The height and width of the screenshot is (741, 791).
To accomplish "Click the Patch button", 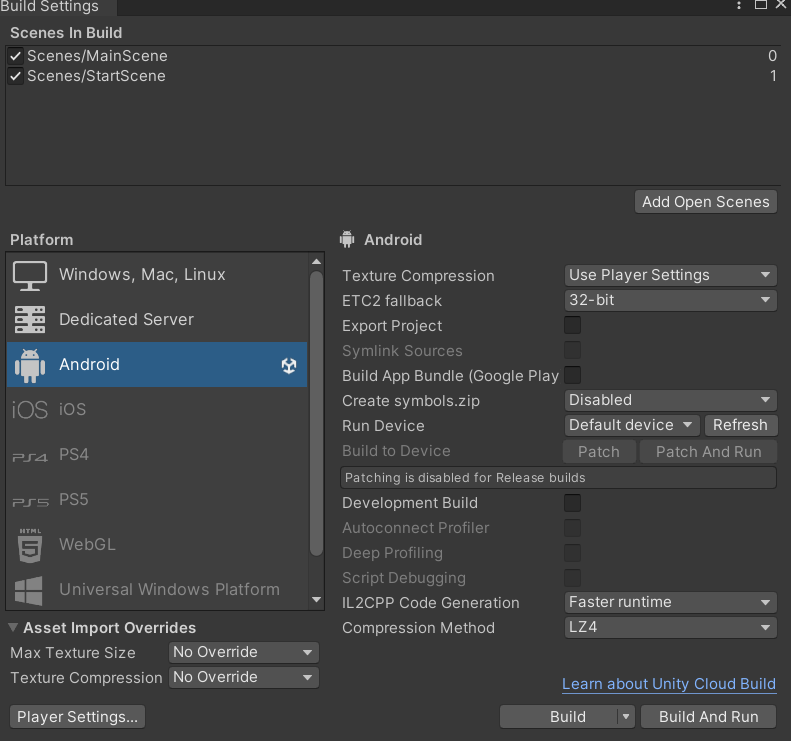I will pos(599,452).
